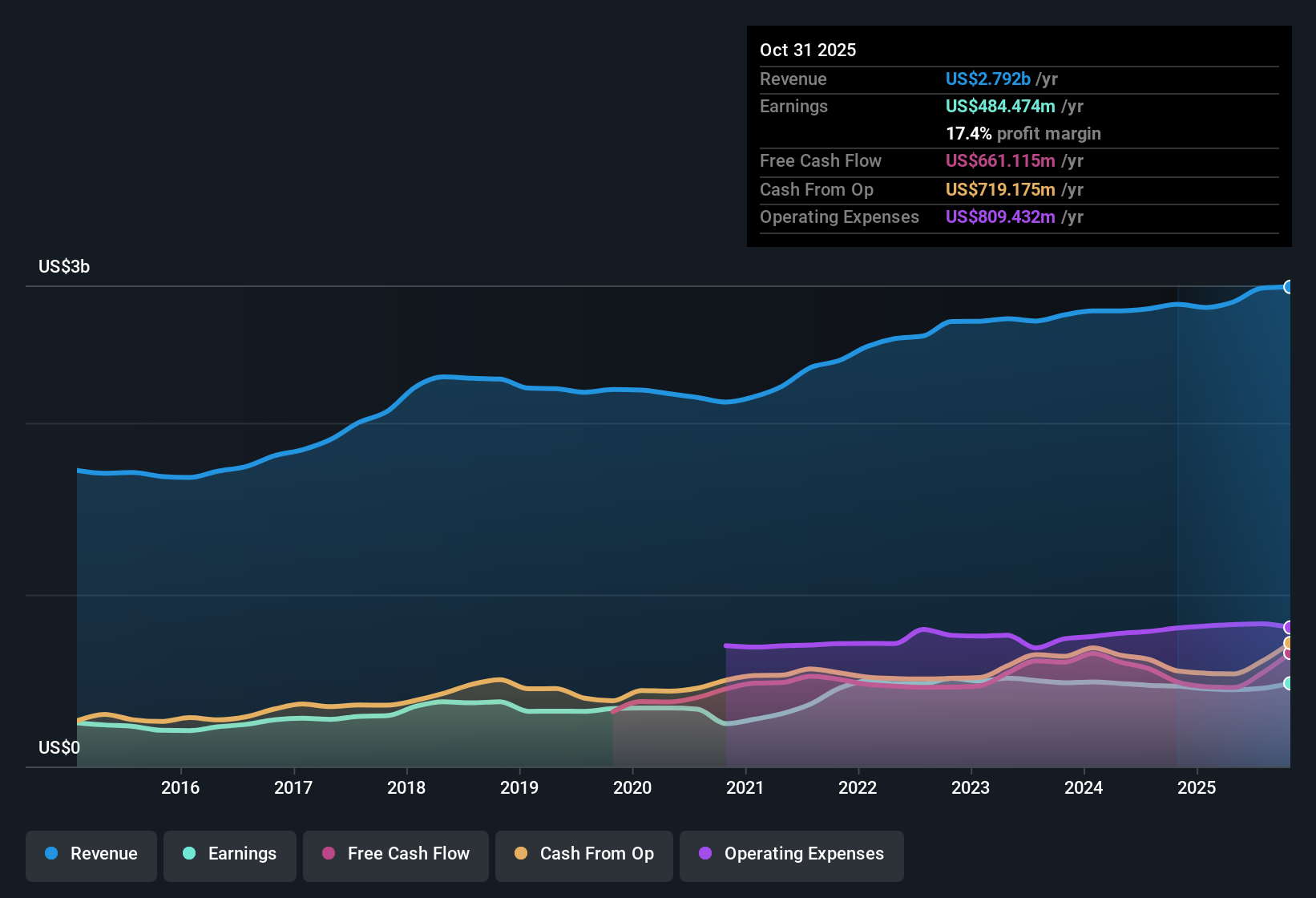Click the blue Revenue dot icon in legend
Screen dimensions: 1316x898
click(x=50, y=854)
